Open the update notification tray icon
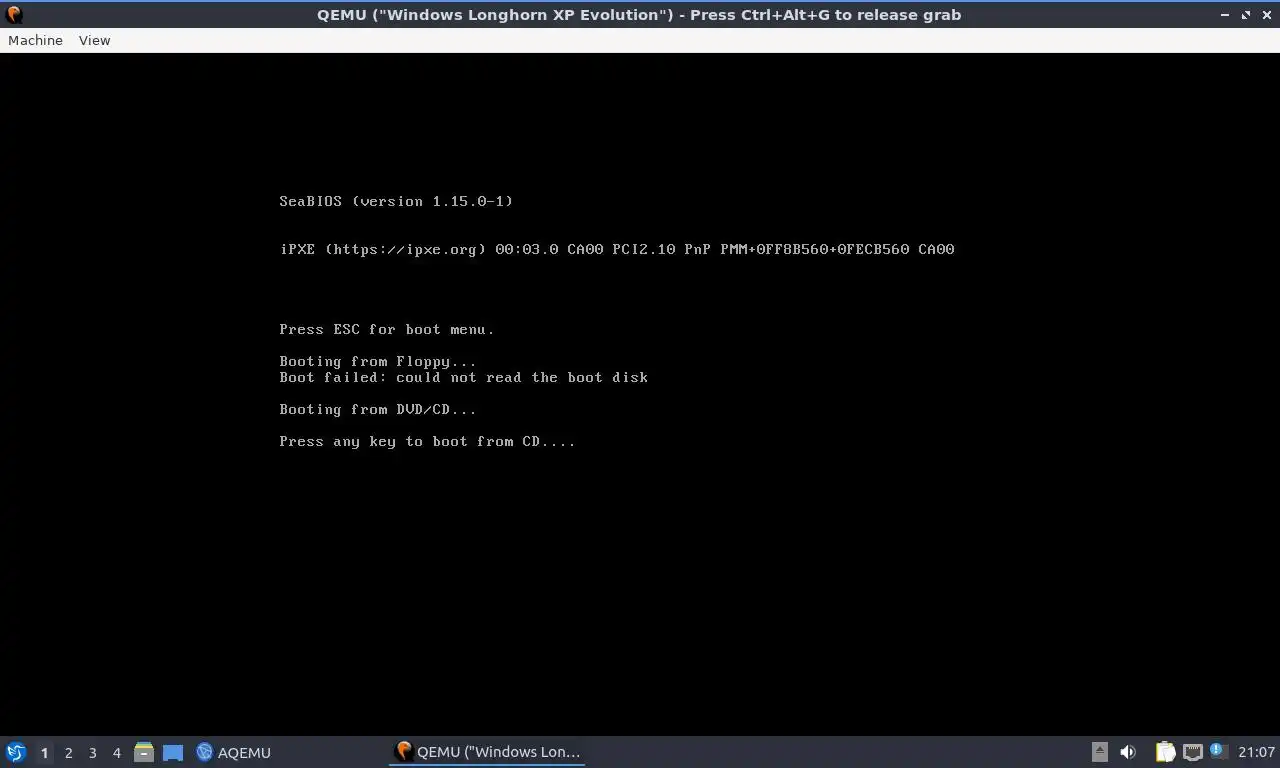 click(1217, 751)
